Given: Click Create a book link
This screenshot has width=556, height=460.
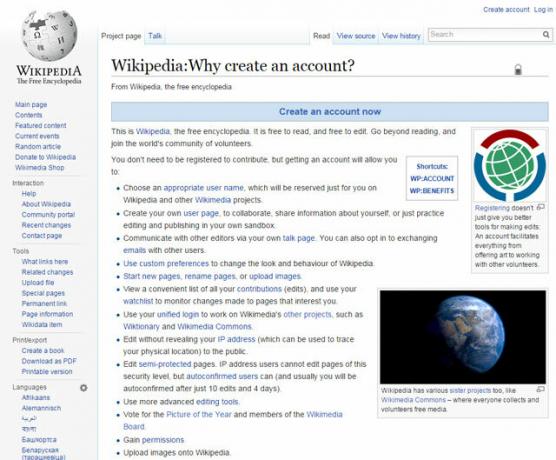Looking at the screenshot, I should [43, 350].
